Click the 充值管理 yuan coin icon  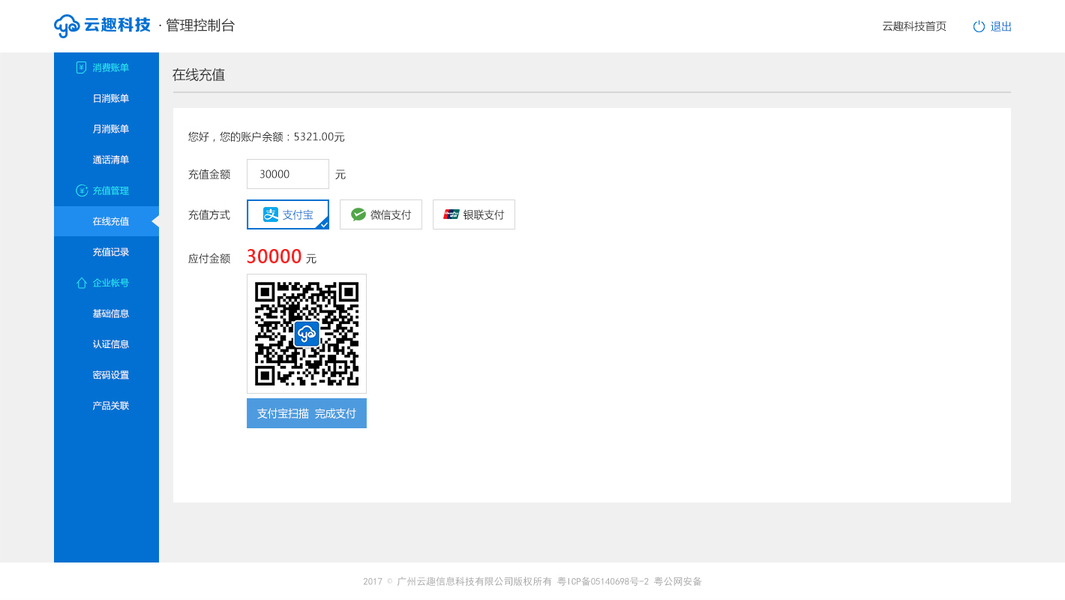pyautogui.click(x=82, y=190)
